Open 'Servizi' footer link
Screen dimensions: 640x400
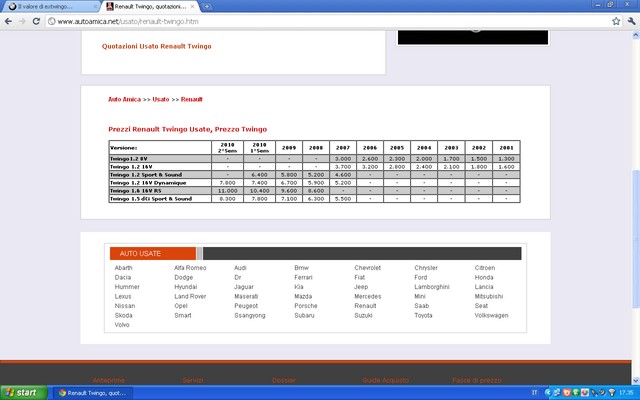(x=193, y=380)
